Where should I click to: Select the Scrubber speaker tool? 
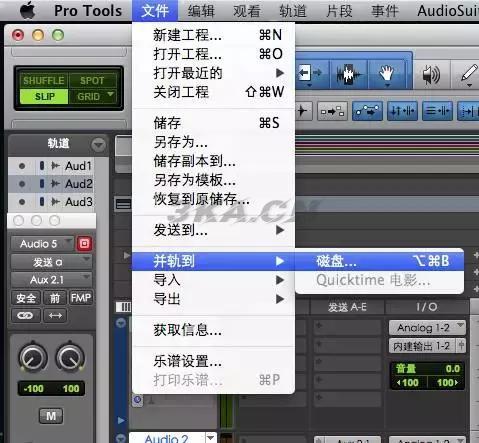[431, 74]
